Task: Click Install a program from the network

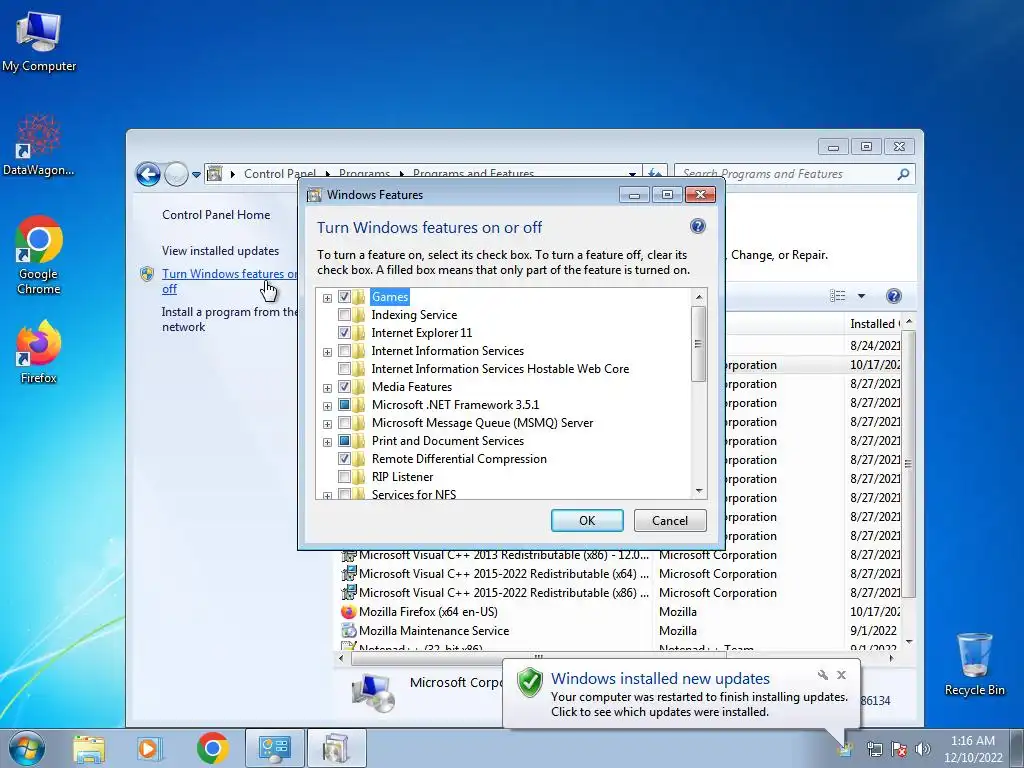Action: tap(229, 319)
